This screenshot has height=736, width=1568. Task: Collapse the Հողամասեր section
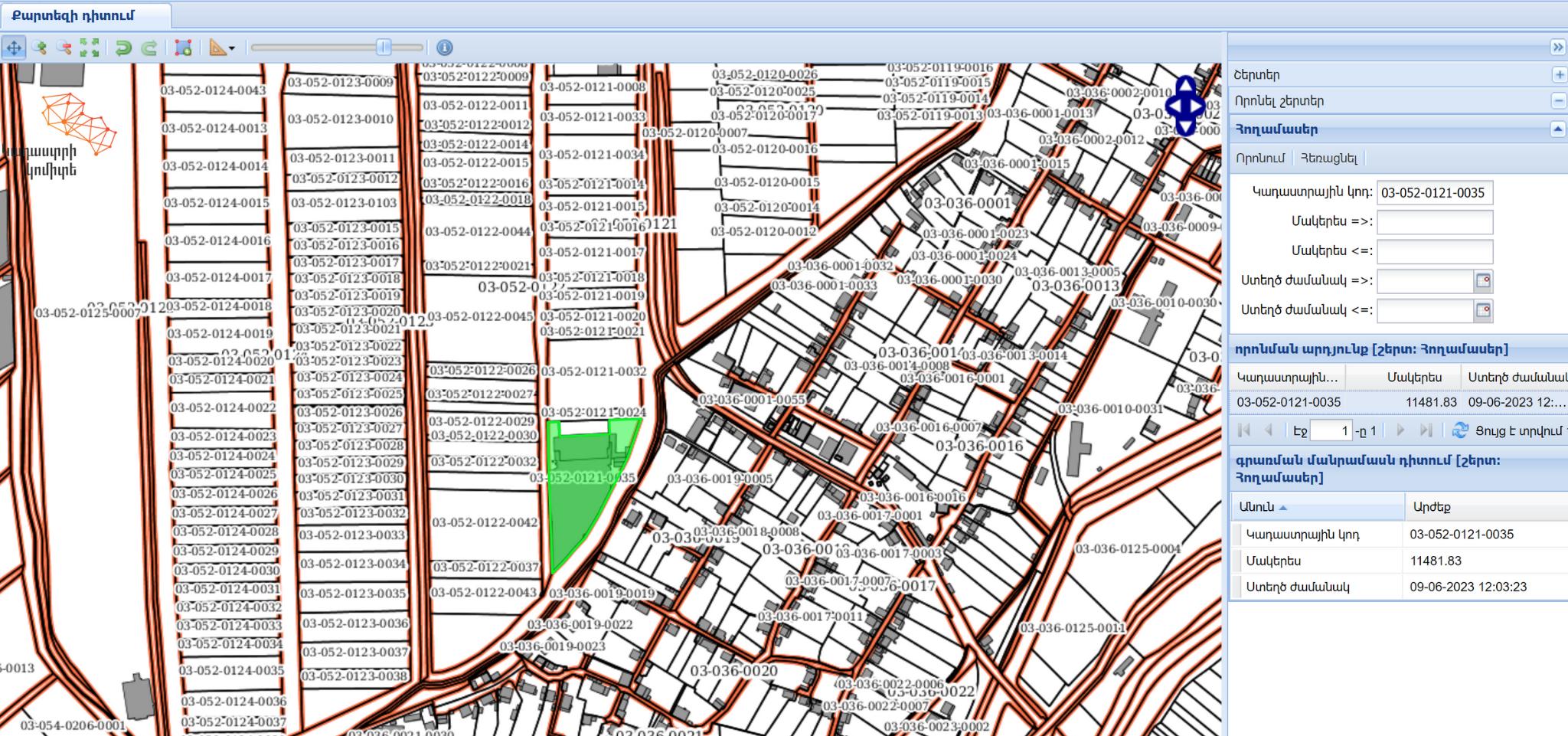pos(1557,129)
